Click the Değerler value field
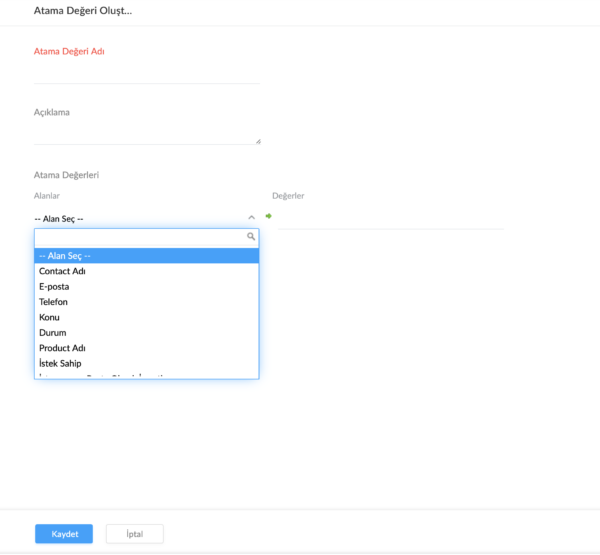 (390, 217)
